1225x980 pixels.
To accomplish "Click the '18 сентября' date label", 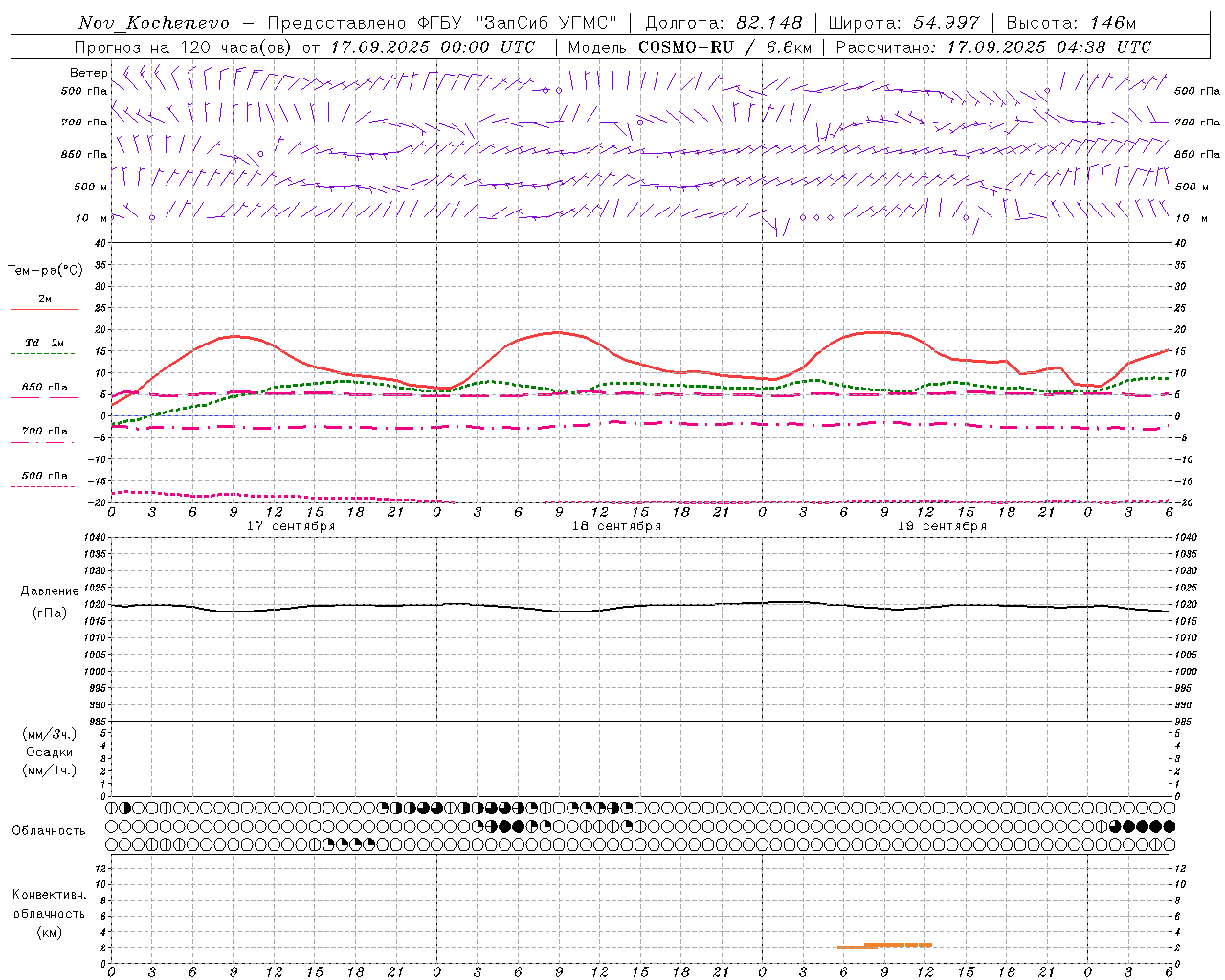I will [x=616, y=526].
